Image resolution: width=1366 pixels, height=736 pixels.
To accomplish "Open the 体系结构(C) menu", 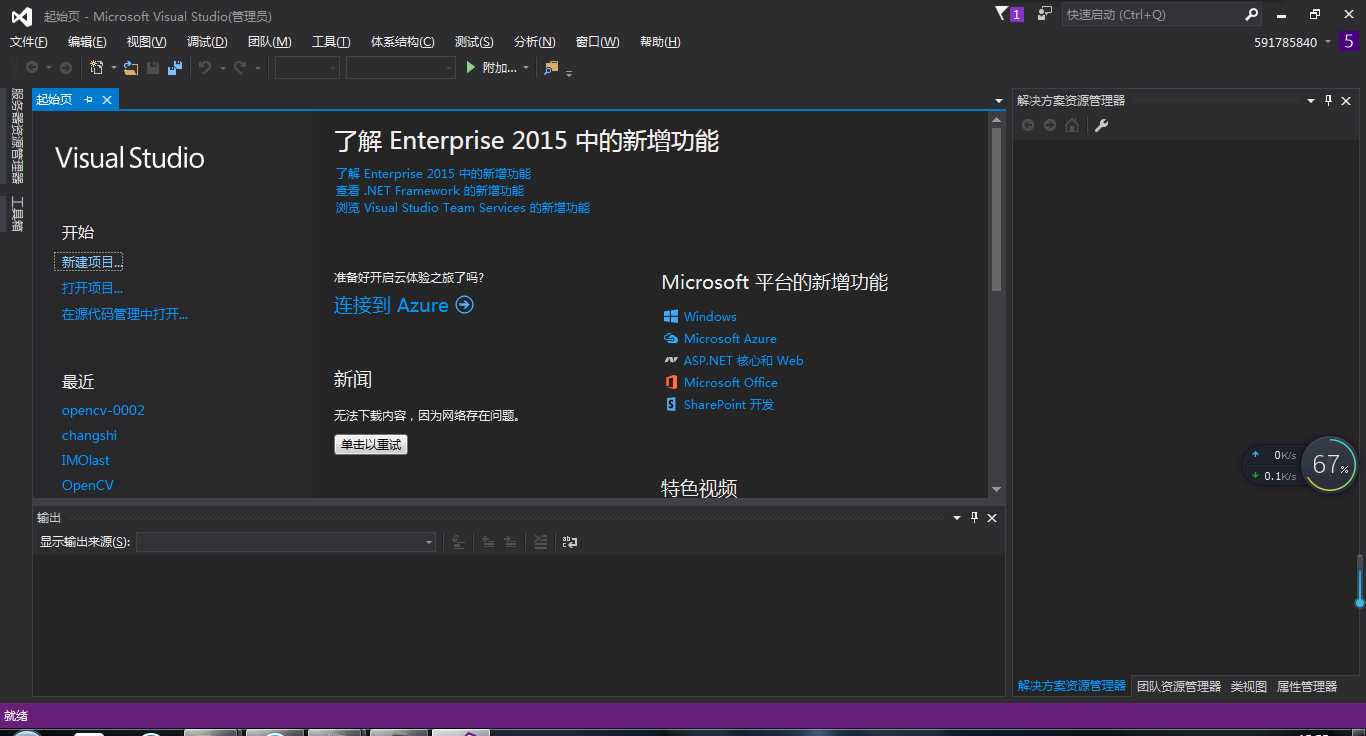I will coord(403,42).
